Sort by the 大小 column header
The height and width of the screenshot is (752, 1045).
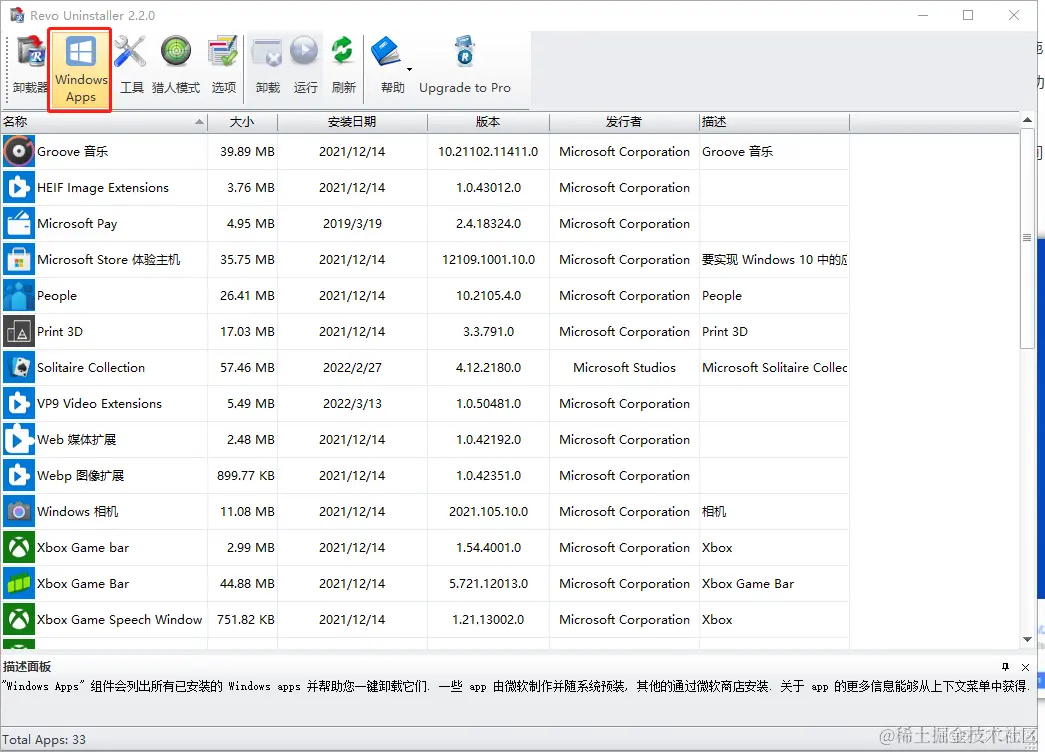click(x=242, y=122)
